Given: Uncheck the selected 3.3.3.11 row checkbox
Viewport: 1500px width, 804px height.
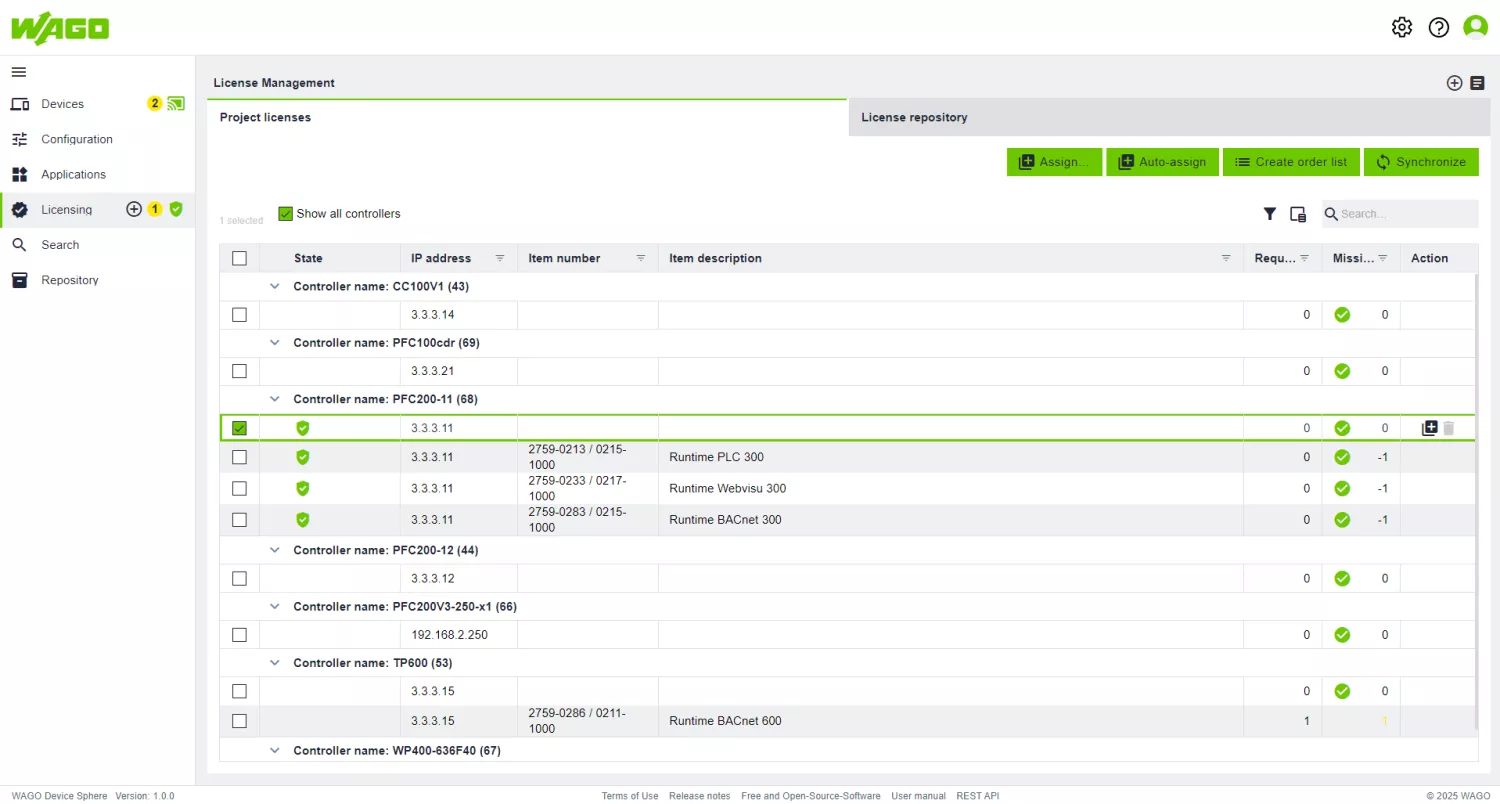Looking at the screenshot, I should click(x=239, y=428).
